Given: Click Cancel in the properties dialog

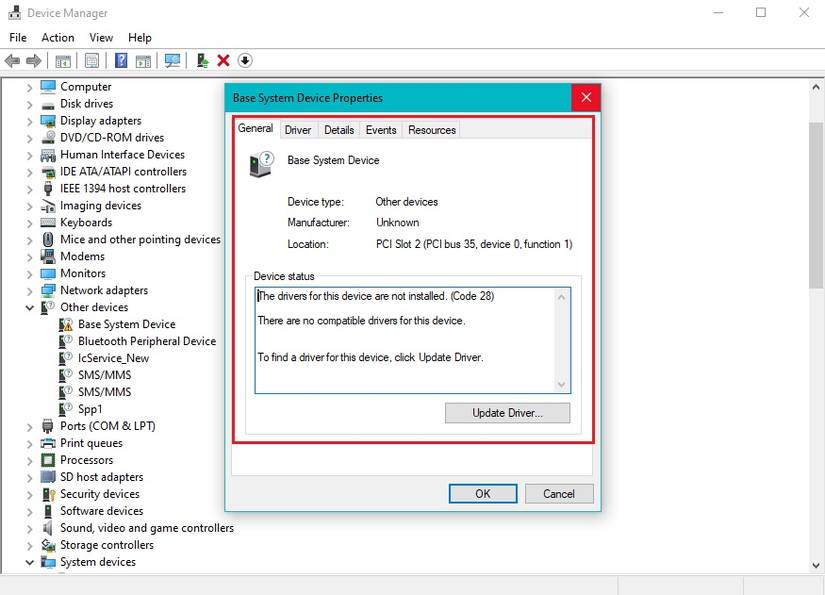Looking at the screenshot, I should (x=558, y=493).
